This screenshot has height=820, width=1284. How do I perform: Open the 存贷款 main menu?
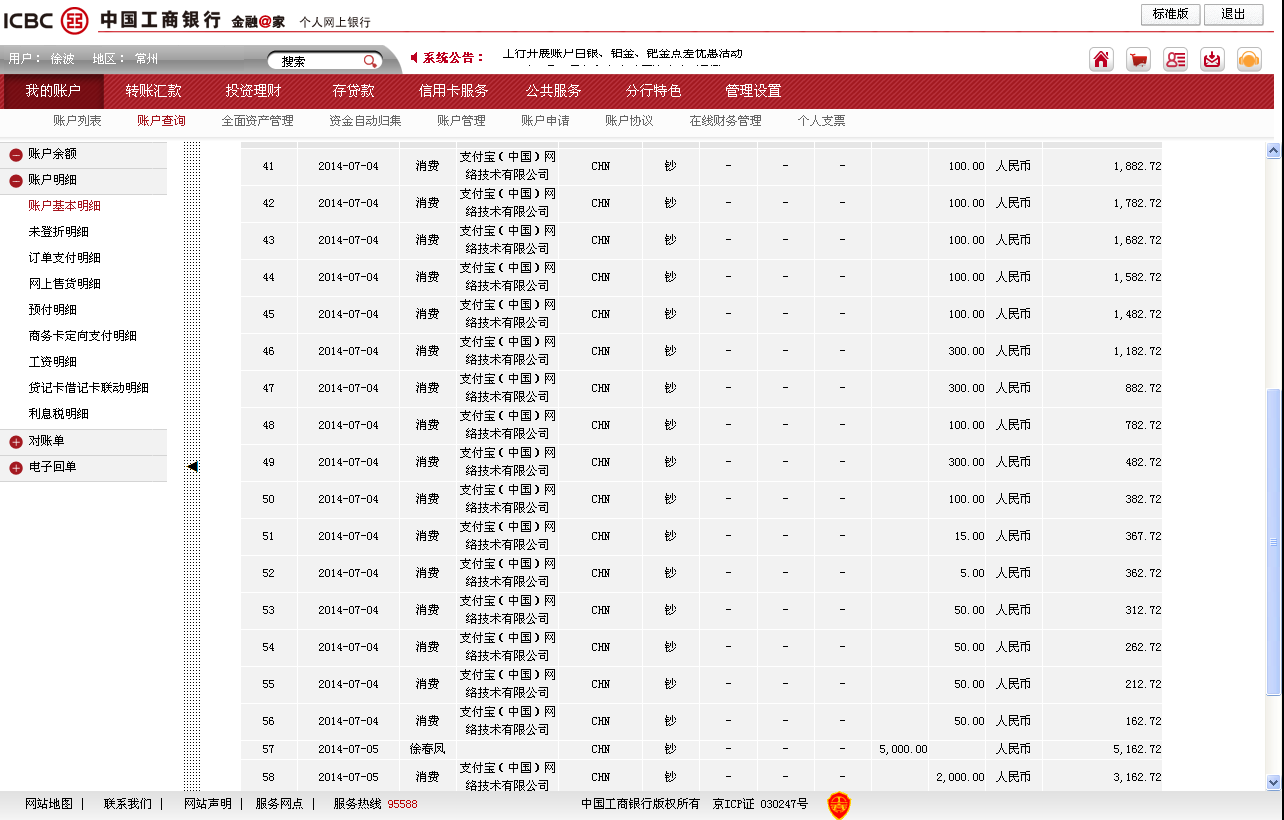point(353,91)
